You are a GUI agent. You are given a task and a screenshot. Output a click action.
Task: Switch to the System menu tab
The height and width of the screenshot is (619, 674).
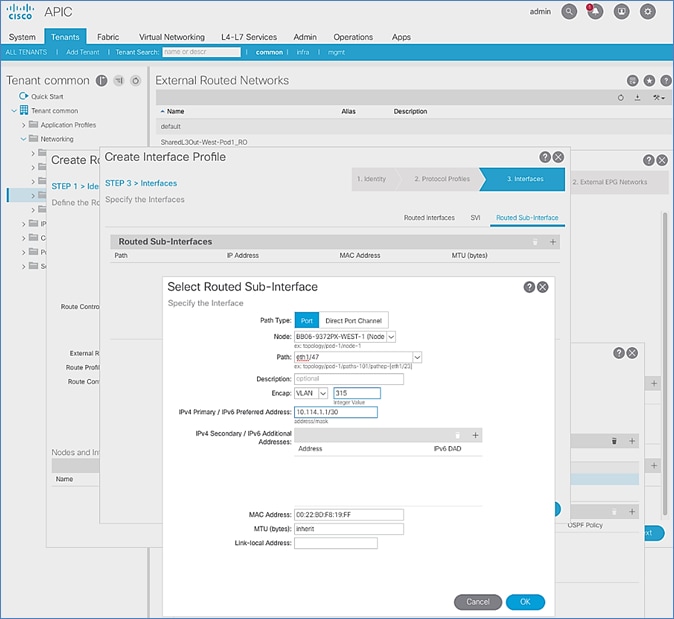[x=22, y=37]
